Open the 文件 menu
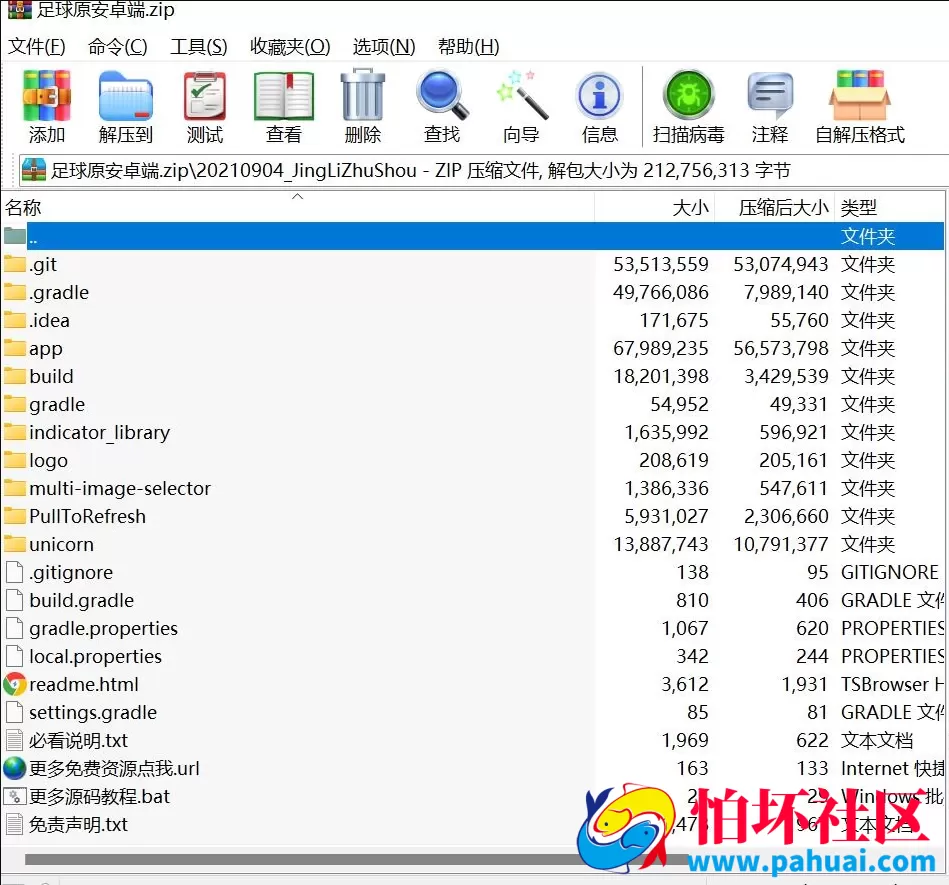Image resolution: width=949 pixels, height=885 pixels. (36, 46)
